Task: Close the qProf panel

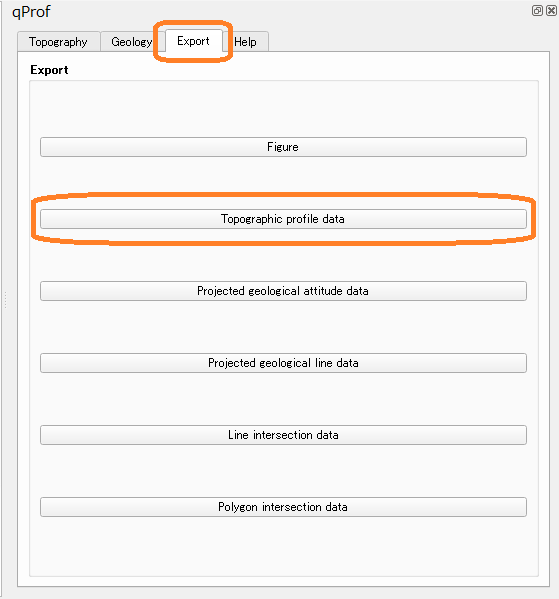Action: click(x=551, y=11)
